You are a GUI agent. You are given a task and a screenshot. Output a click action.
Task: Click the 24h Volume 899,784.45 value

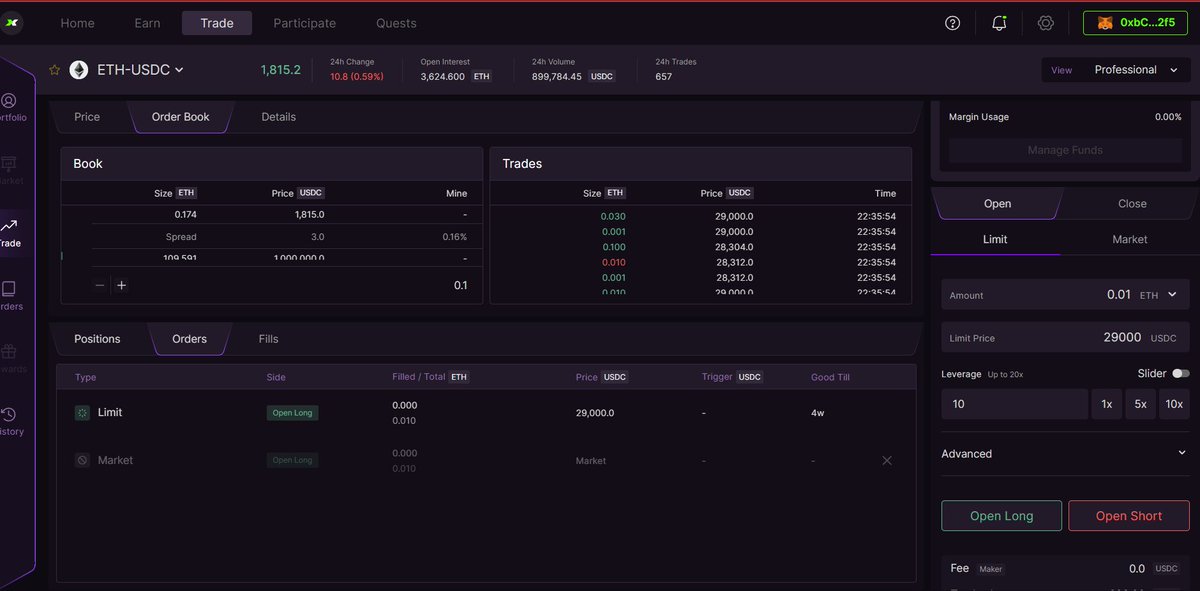pos(557,76)
